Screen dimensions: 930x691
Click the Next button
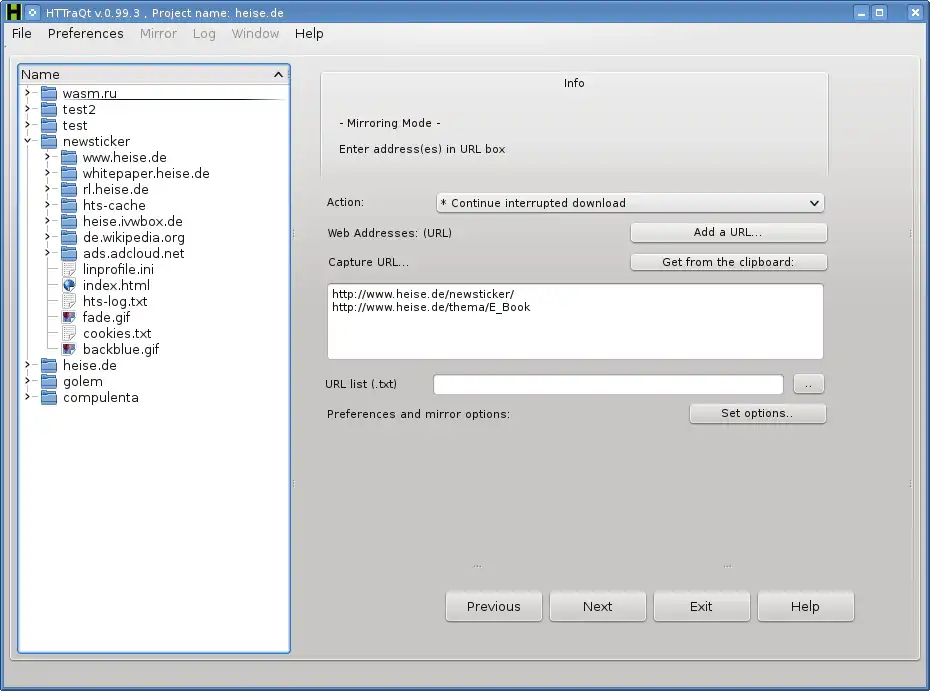[597, 606]
